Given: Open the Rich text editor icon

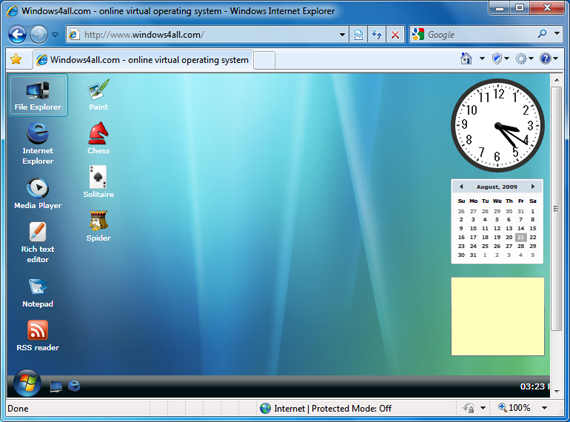Looking at the screenshot, I should (38, 242).
